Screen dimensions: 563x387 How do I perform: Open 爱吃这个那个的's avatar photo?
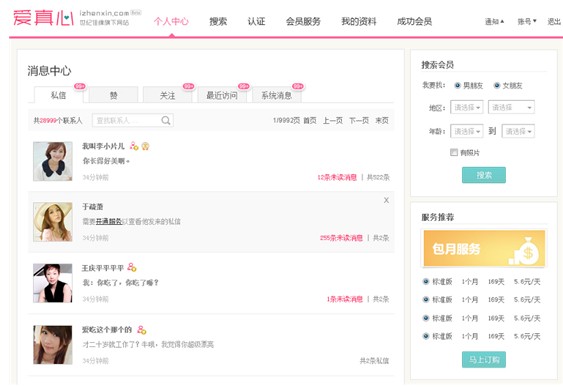click(53, 345)
